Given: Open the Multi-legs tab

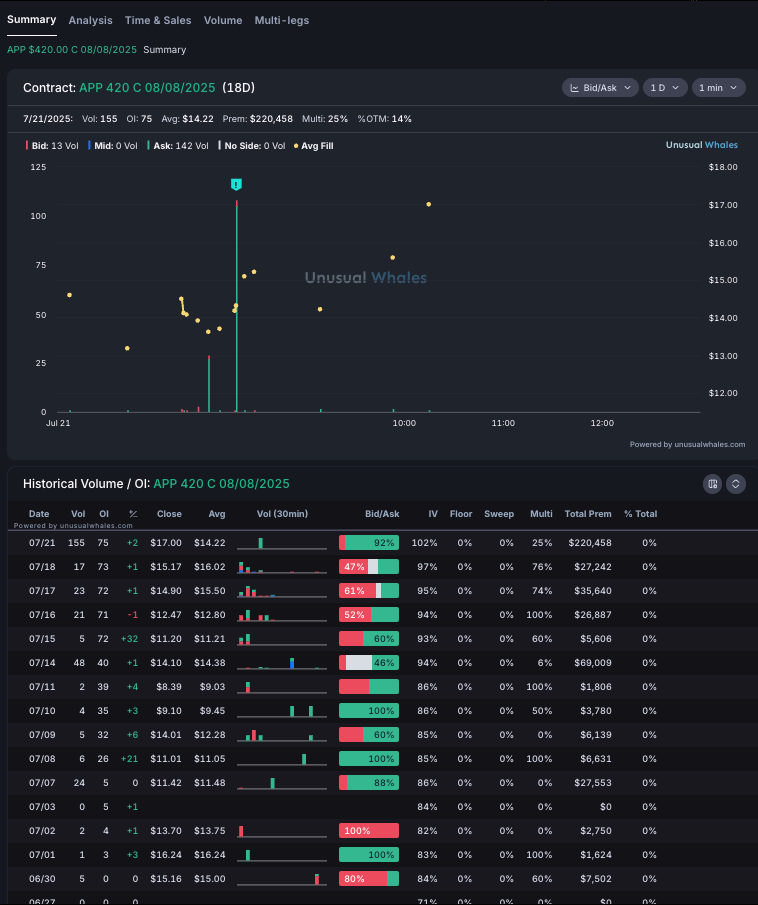Looking at the screenshot, I should click(282, 20).
